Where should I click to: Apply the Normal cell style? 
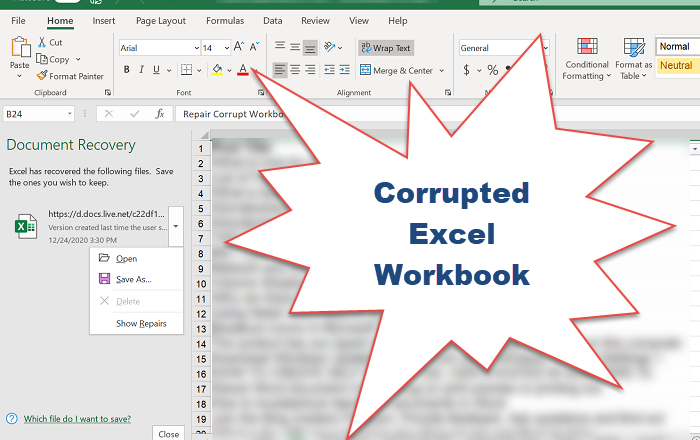pyautogui.click(x=678, y=46)
